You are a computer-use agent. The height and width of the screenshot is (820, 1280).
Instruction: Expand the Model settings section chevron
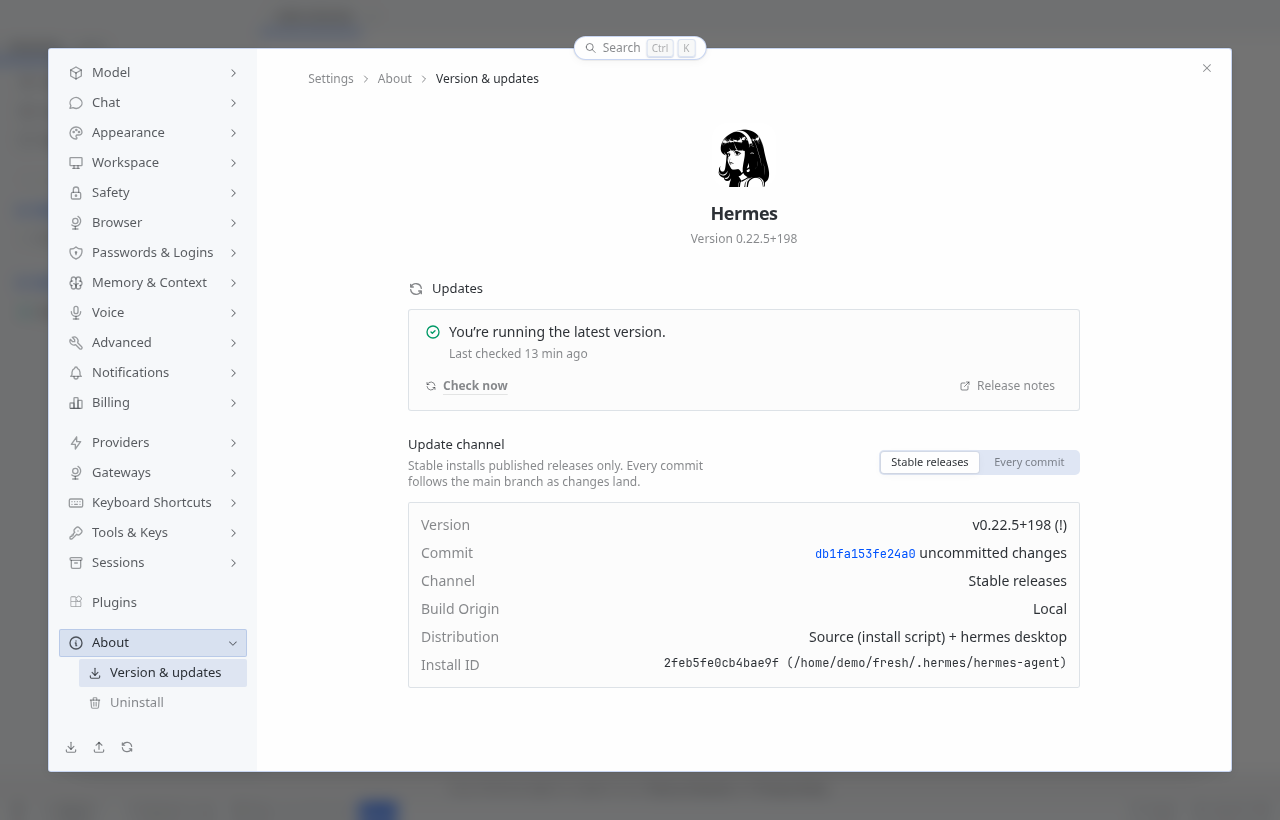tap(233, 73)
